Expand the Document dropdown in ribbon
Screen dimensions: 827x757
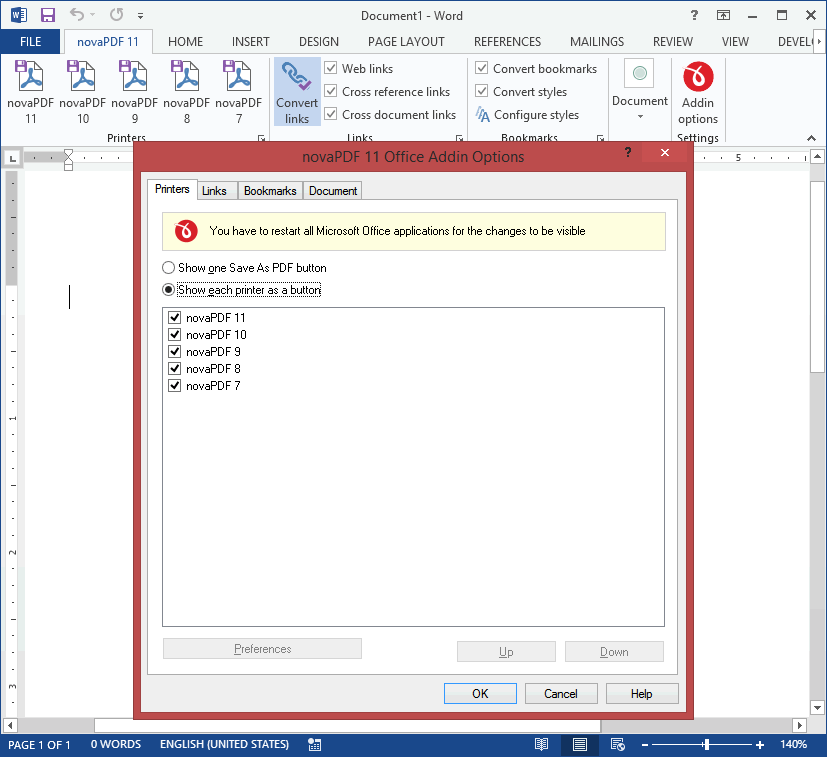coord(640,93)
